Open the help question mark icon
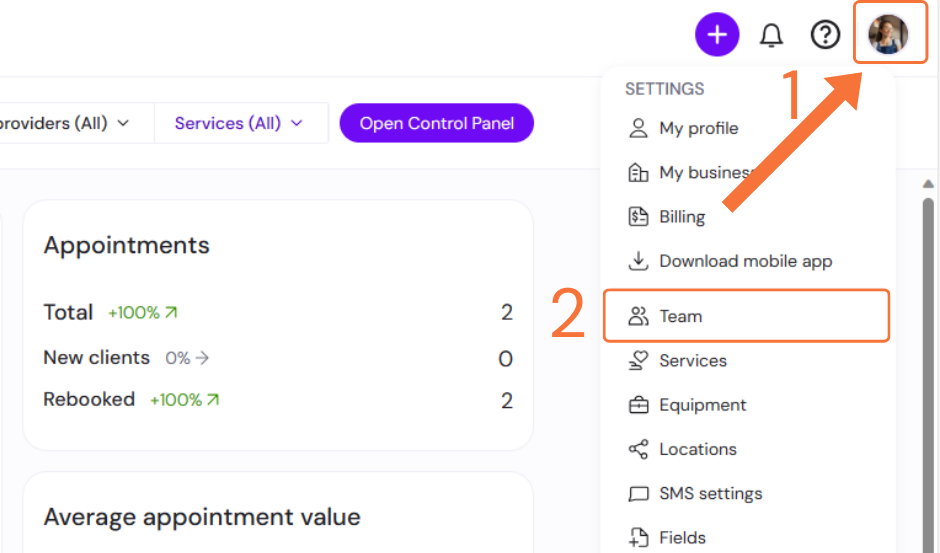 [x=825, y=35]
